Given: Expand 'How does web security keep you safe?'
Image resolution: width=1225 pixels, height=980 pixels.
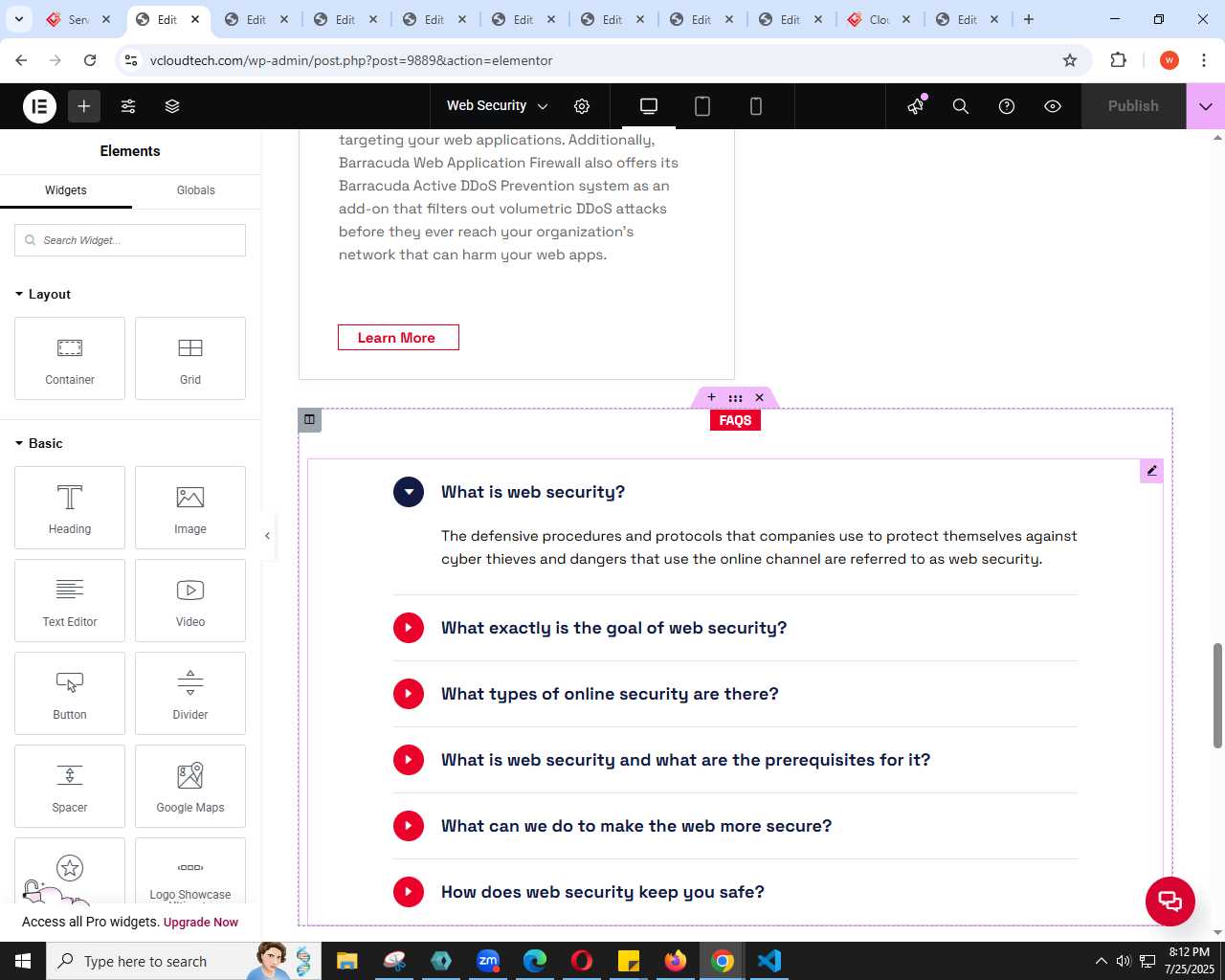Looking at the screenshot, I should tap(409, 892).
